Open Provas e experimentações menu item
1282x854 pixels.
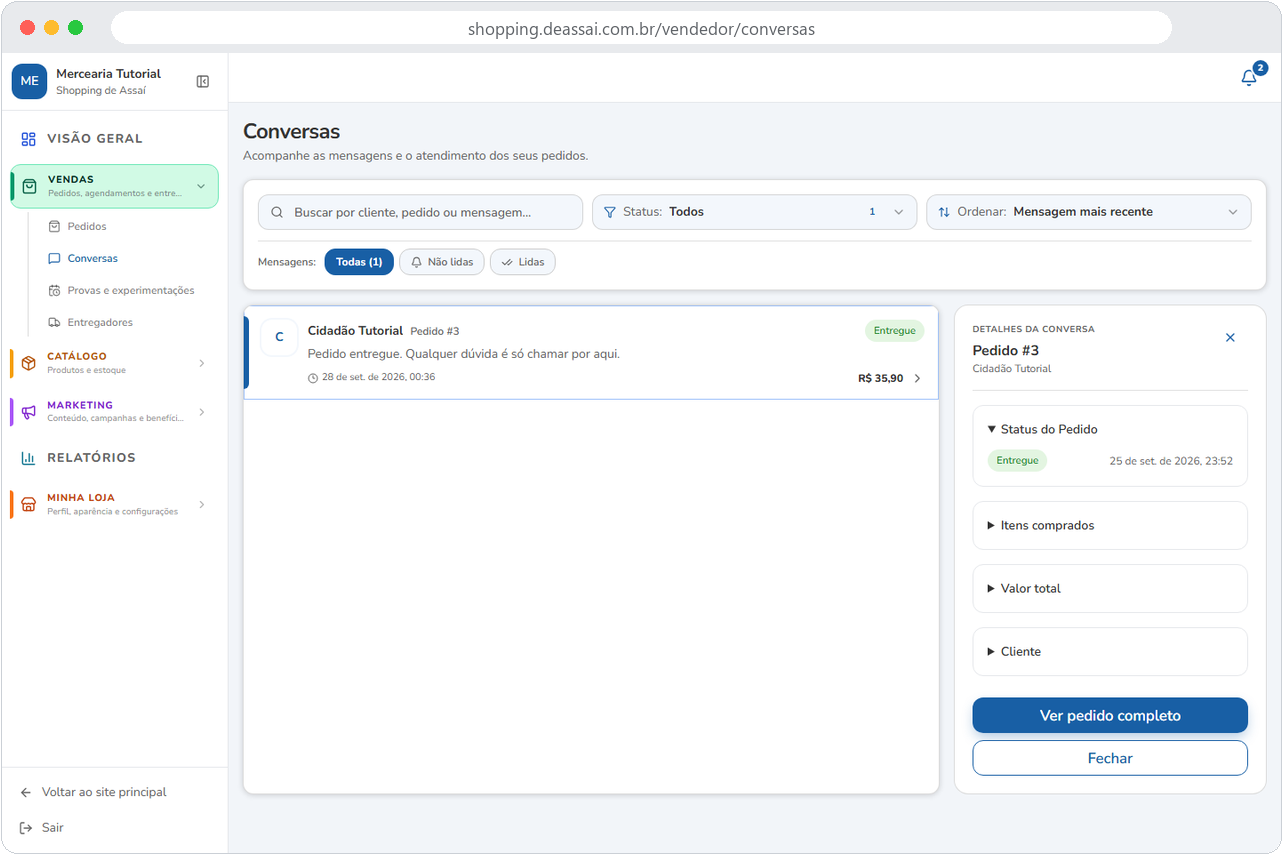[121, 290]
